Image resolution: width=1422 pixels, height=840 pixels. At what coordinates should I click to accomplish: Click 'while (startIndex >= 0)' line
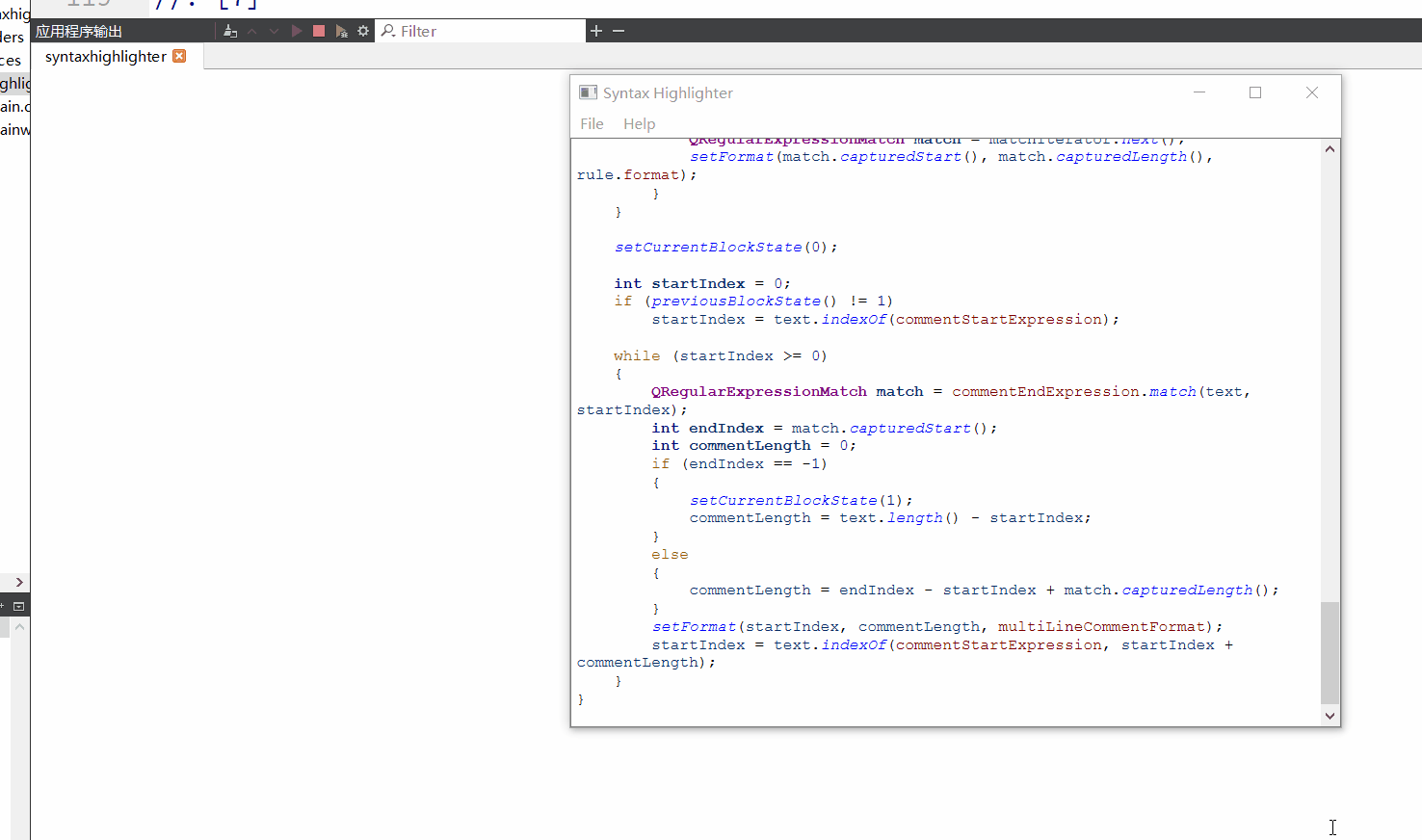[x=721, y=356]
